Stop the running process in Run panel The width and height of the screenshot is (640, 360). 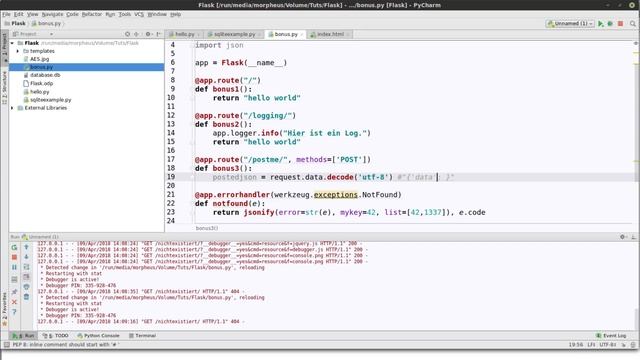pos(14,257)
